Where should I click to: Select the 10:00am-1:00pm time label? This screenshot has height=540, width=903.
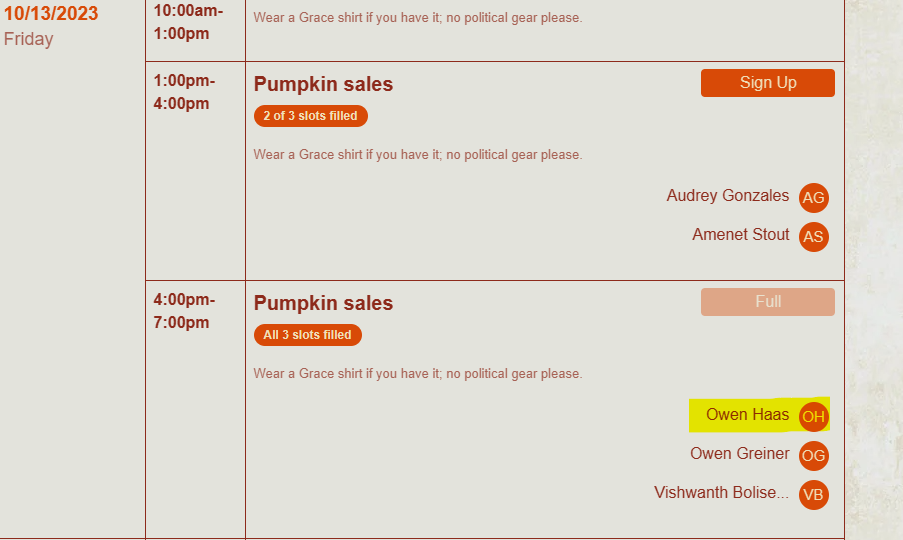[x=188, y=20]
